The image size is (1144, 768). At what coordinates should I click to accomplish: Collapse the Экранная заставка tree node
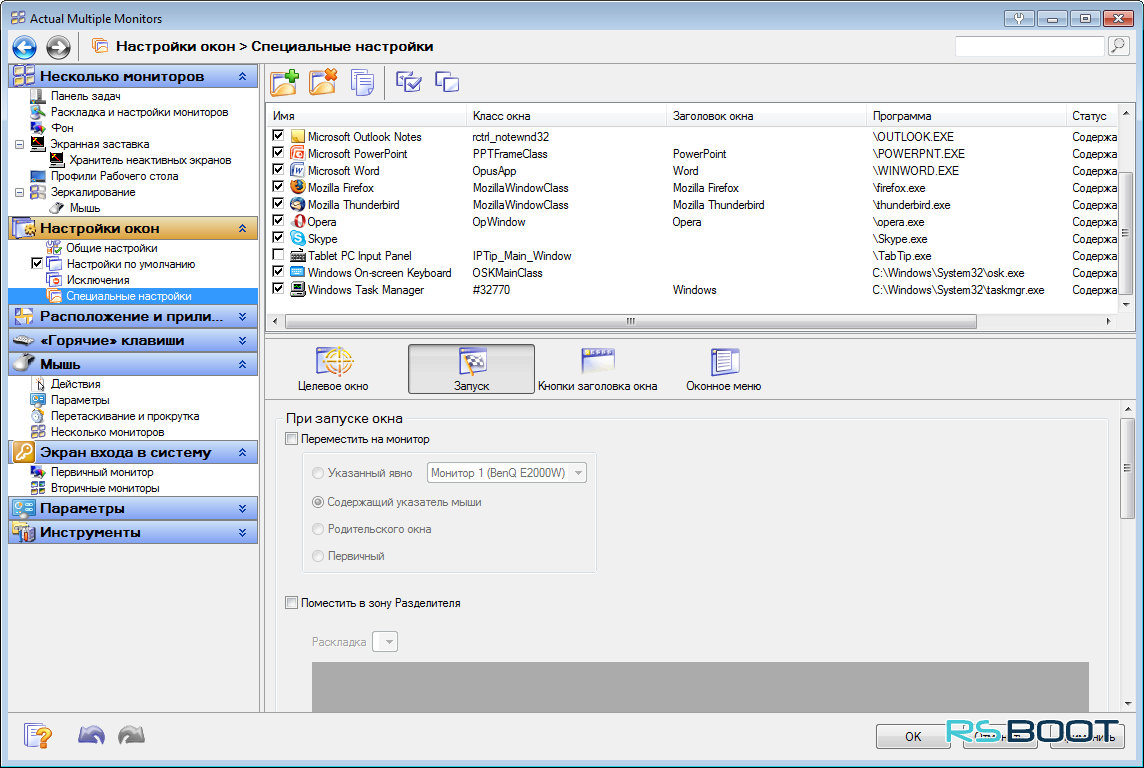(x=20, y=144)
